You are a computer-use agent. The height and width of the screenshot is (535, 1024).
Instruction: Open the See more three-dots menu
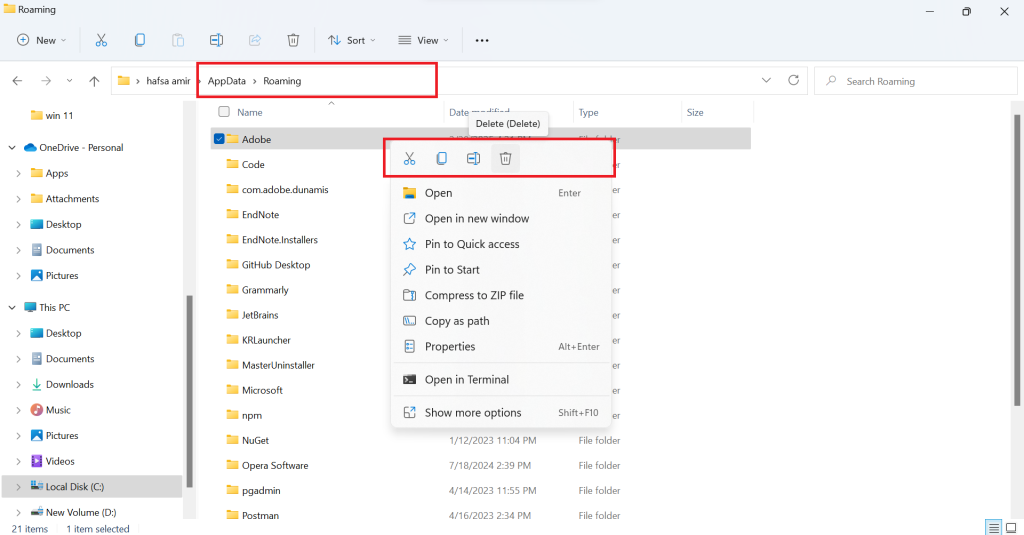482,41
